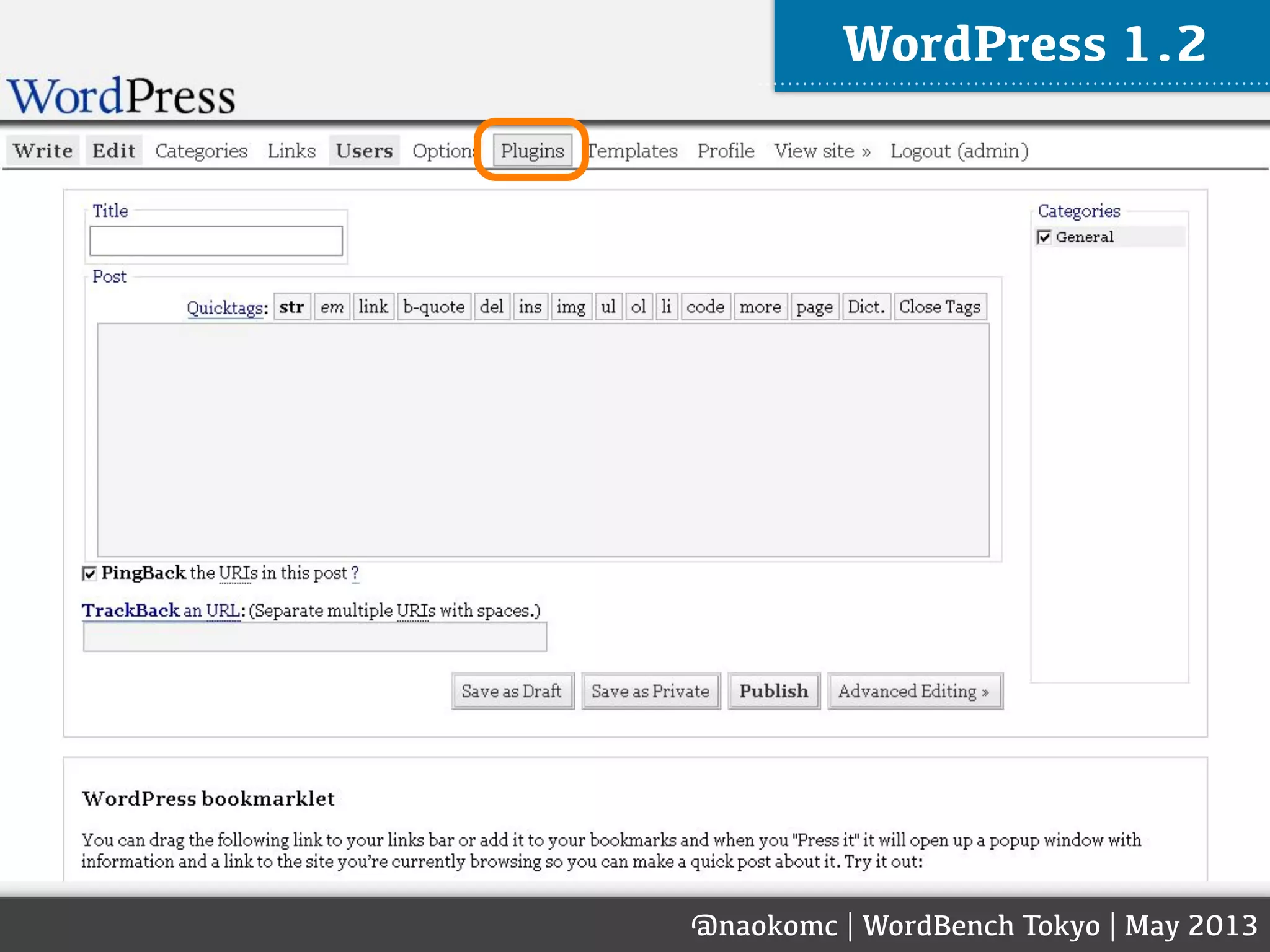This screenshot has width=1270, height=952.
Task: Toggle the PingBack URIs checkbox
Action: 90,573
